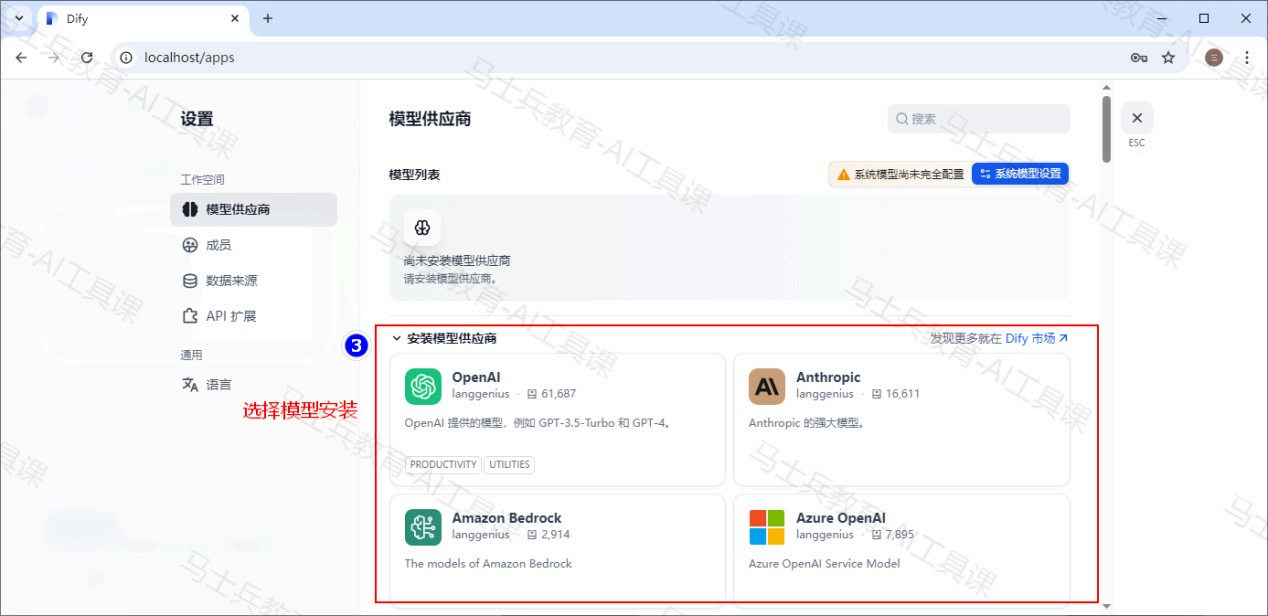Reload the page with the refresh icon

(x=87, y=58)
